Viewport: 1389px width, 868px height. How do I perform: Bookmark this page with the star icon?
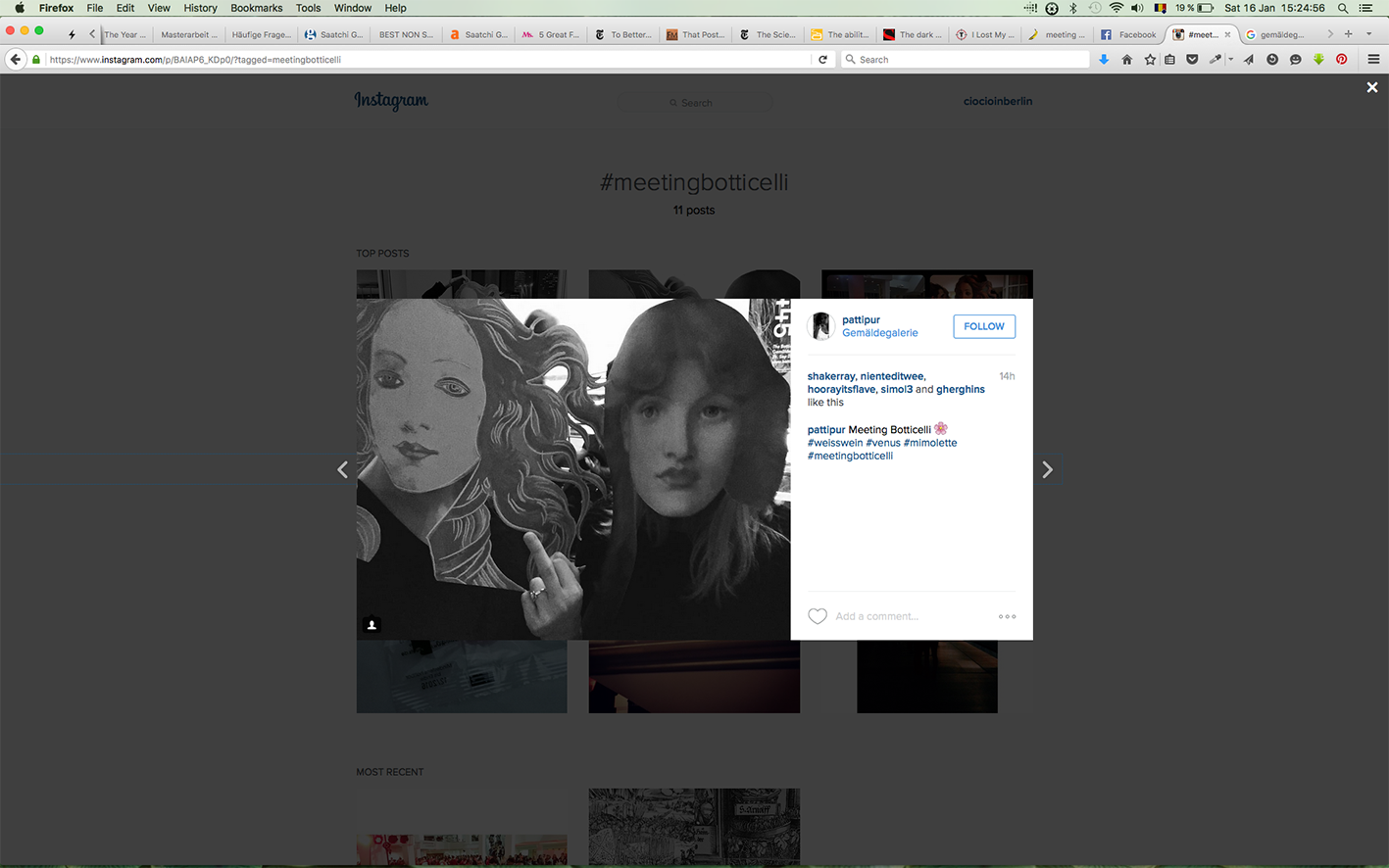(x=1150, y=60)
